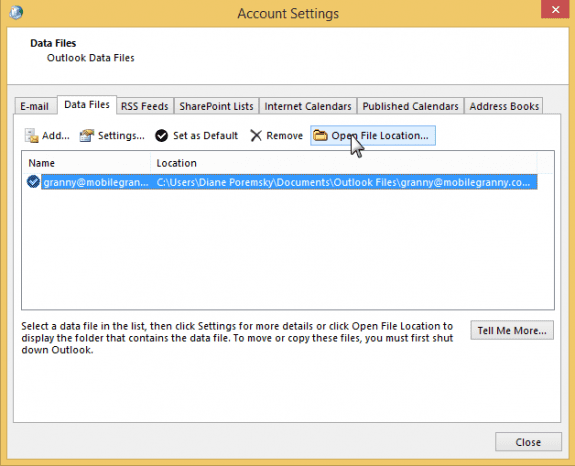Click the Set as Default checkmark icon

point(161,136)
